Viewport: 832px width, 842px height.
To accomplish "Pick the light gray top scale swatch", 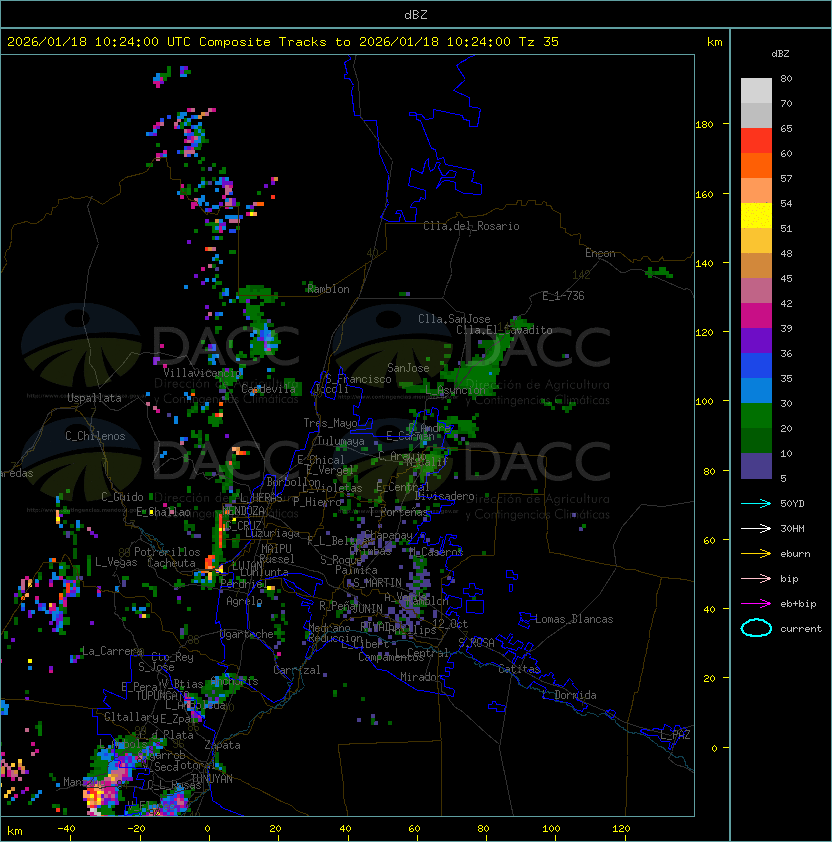I will pyautogui.click(x=756, y=91).
